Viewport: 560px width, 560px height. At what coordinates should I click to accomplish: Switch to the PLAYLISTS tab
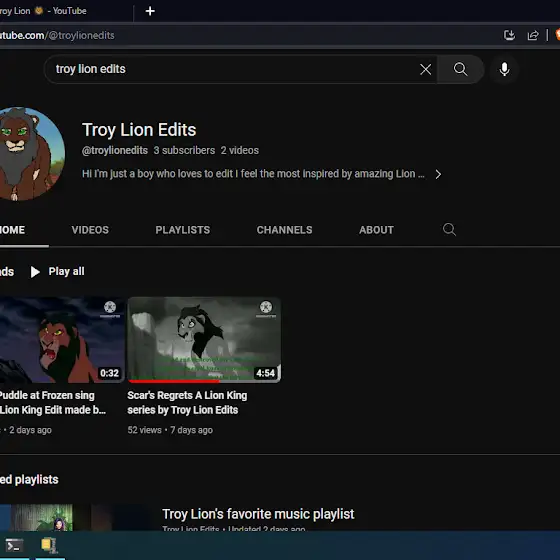[182, 230]
